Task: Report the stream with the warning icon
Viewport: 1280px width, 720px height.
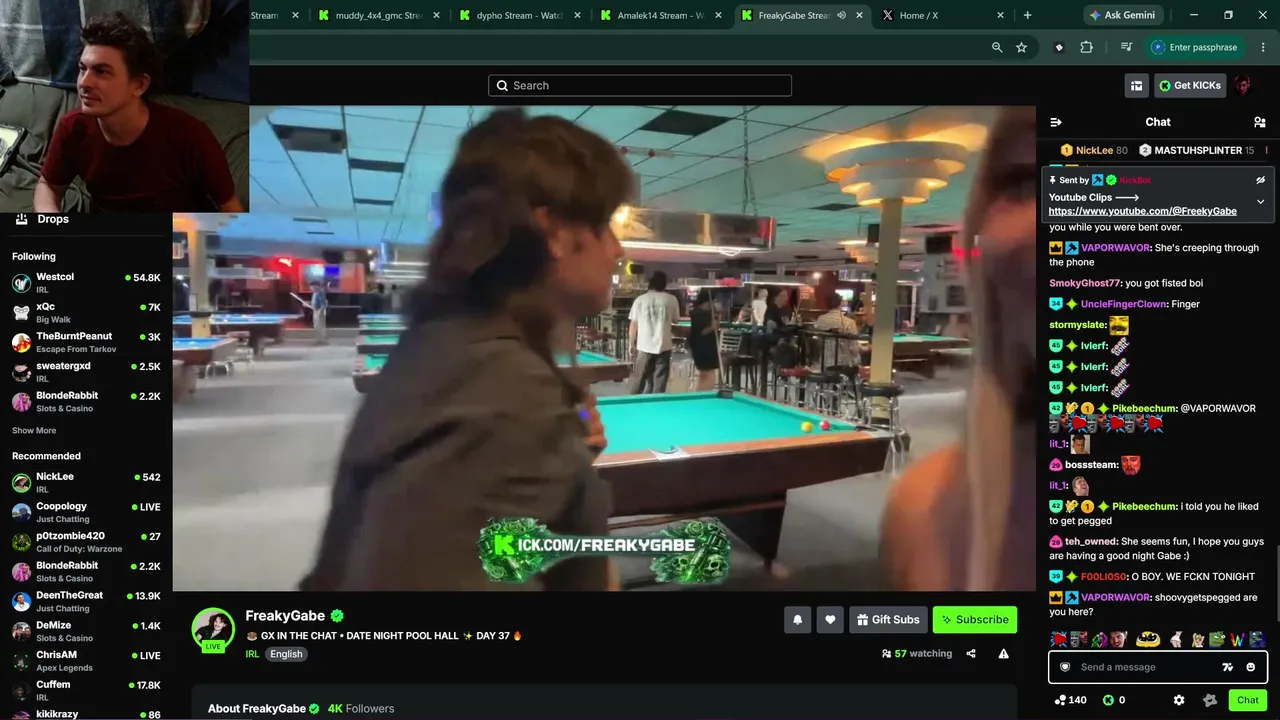Action: (1003, 654)
